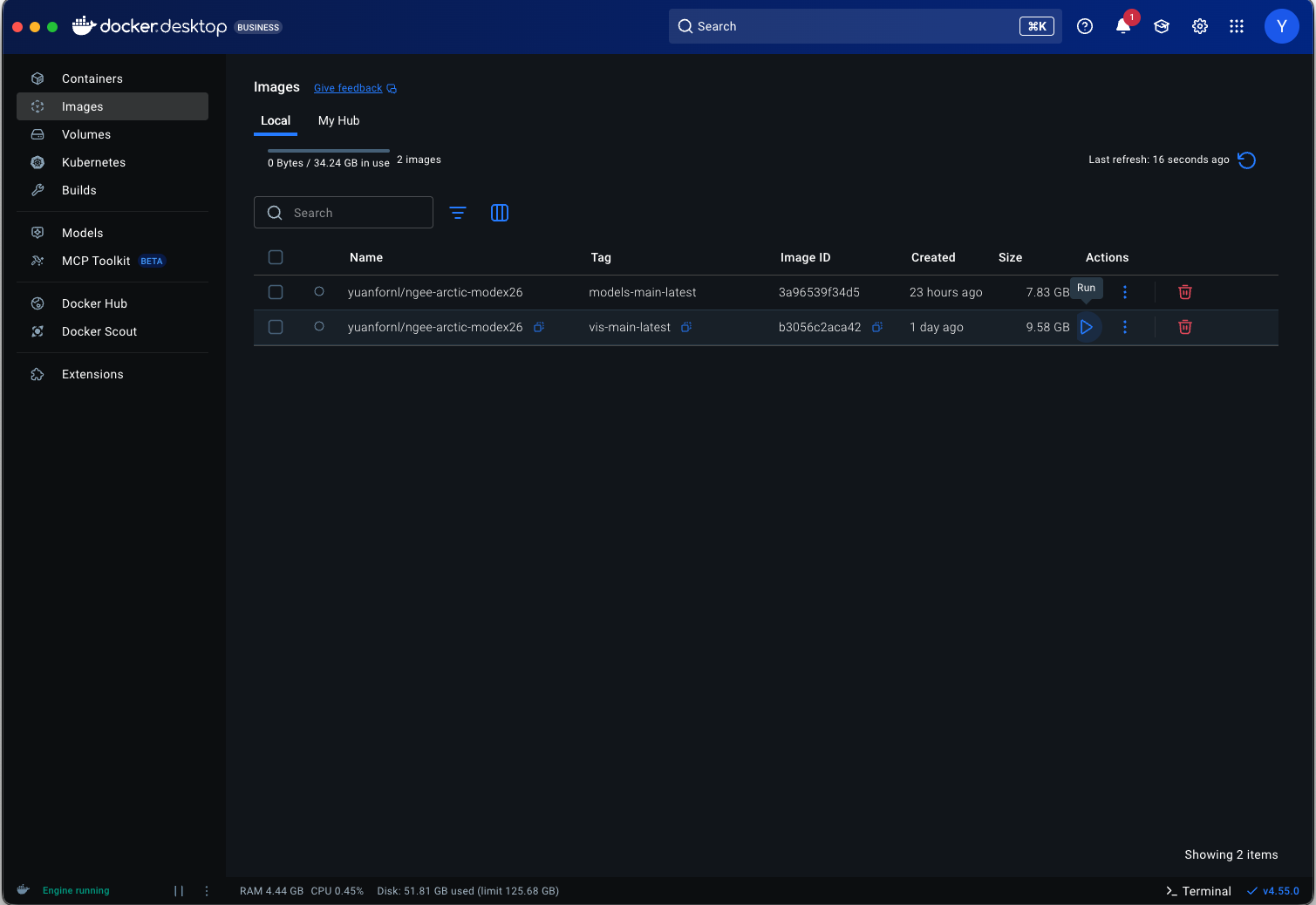Browse Extensions

coord(92,374)
